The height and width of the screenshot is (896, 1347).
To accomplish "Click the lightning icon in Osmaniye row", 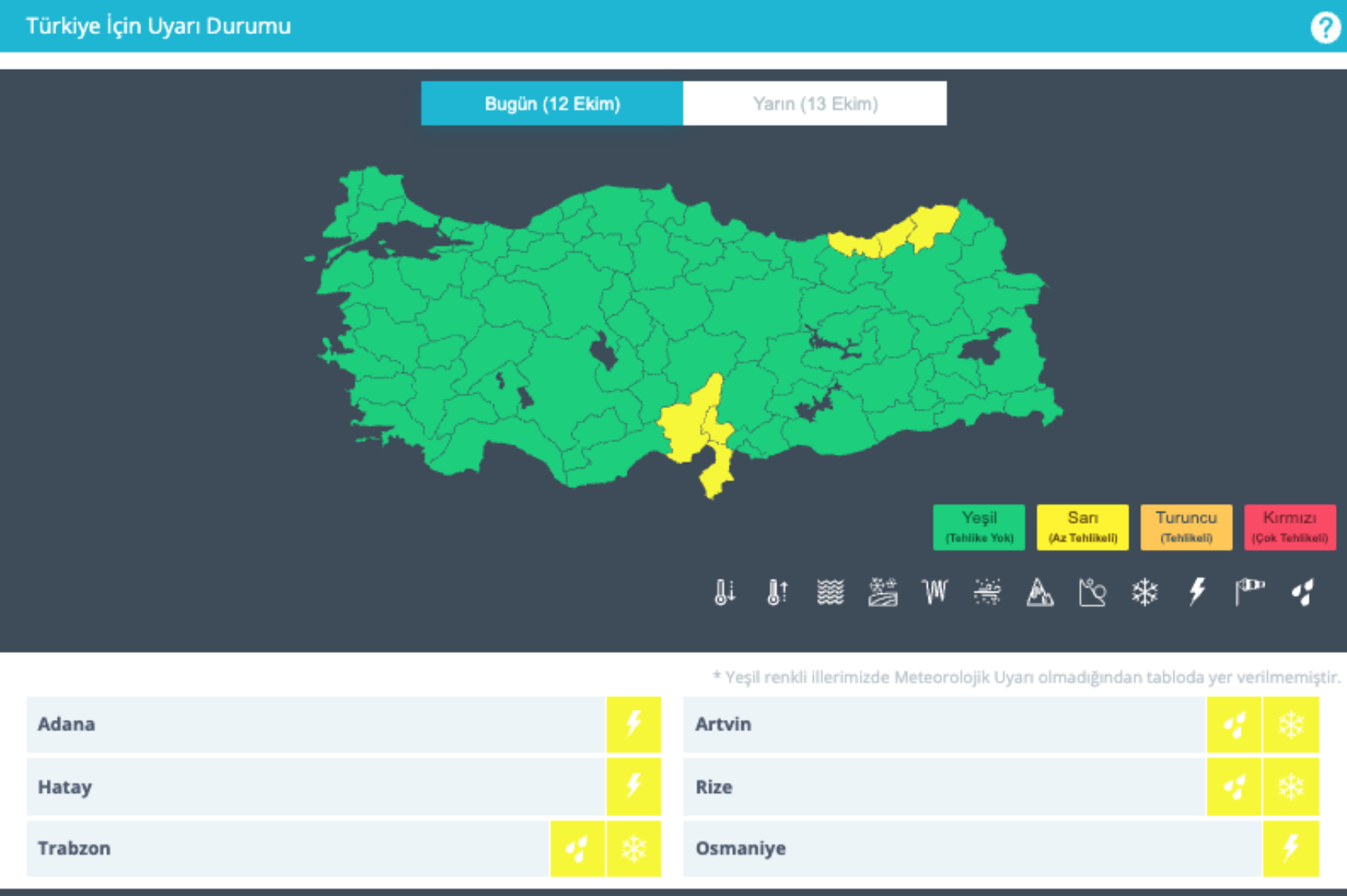I will pos(1291,848).
